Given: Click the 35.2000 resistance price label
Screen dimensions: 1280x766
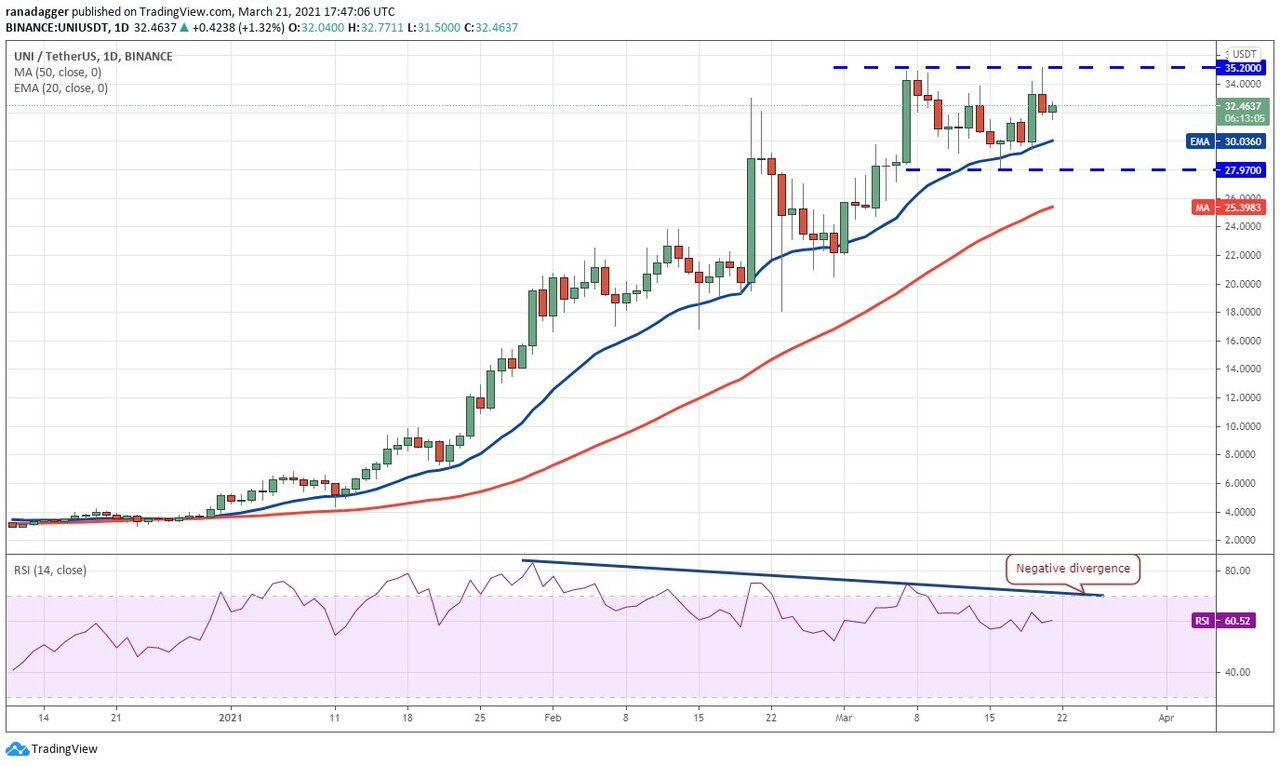Looking at the screenshot, I should click(1244, 68).
